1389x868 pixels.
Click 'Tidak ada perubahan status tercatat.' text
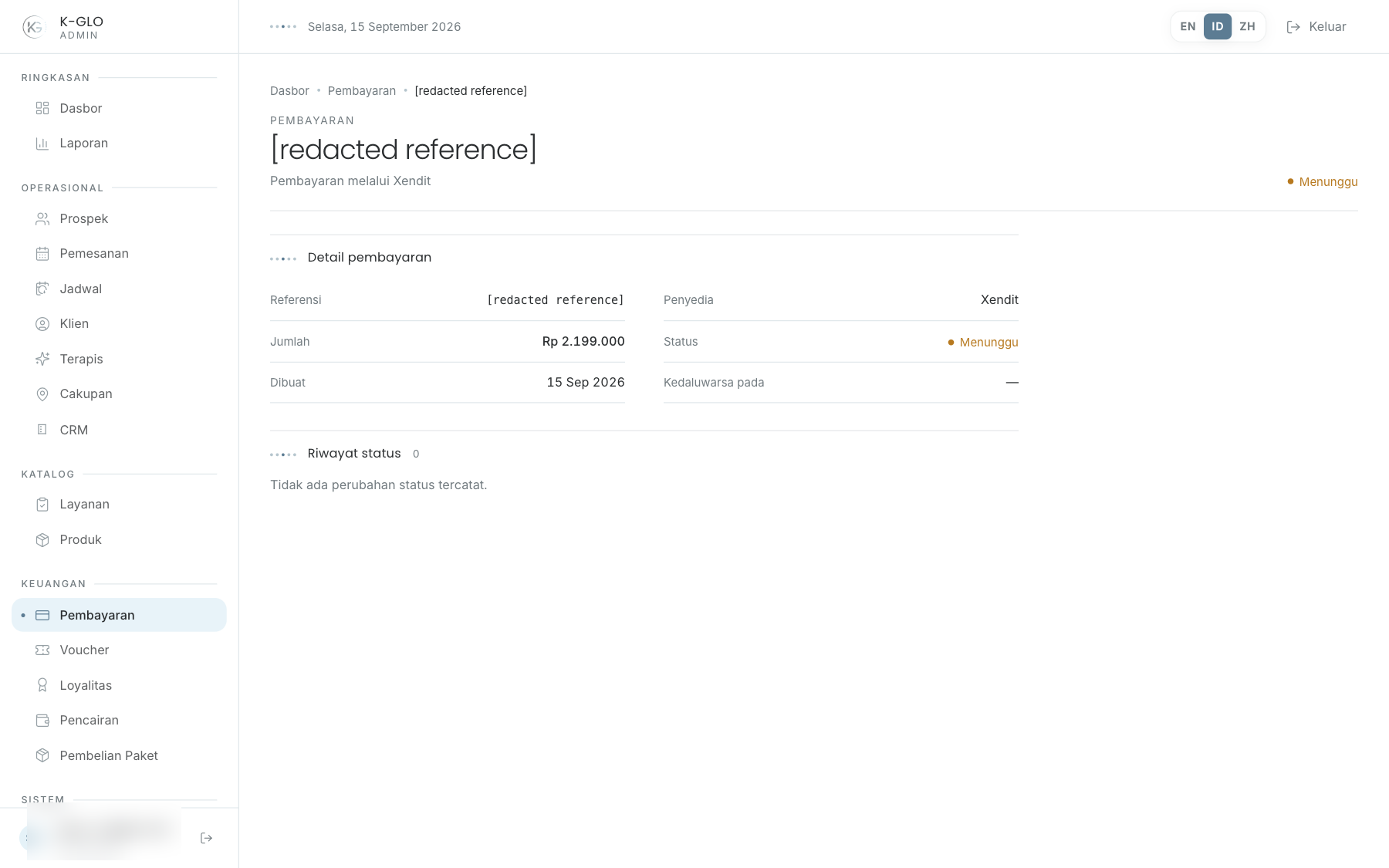pos(379,485)
